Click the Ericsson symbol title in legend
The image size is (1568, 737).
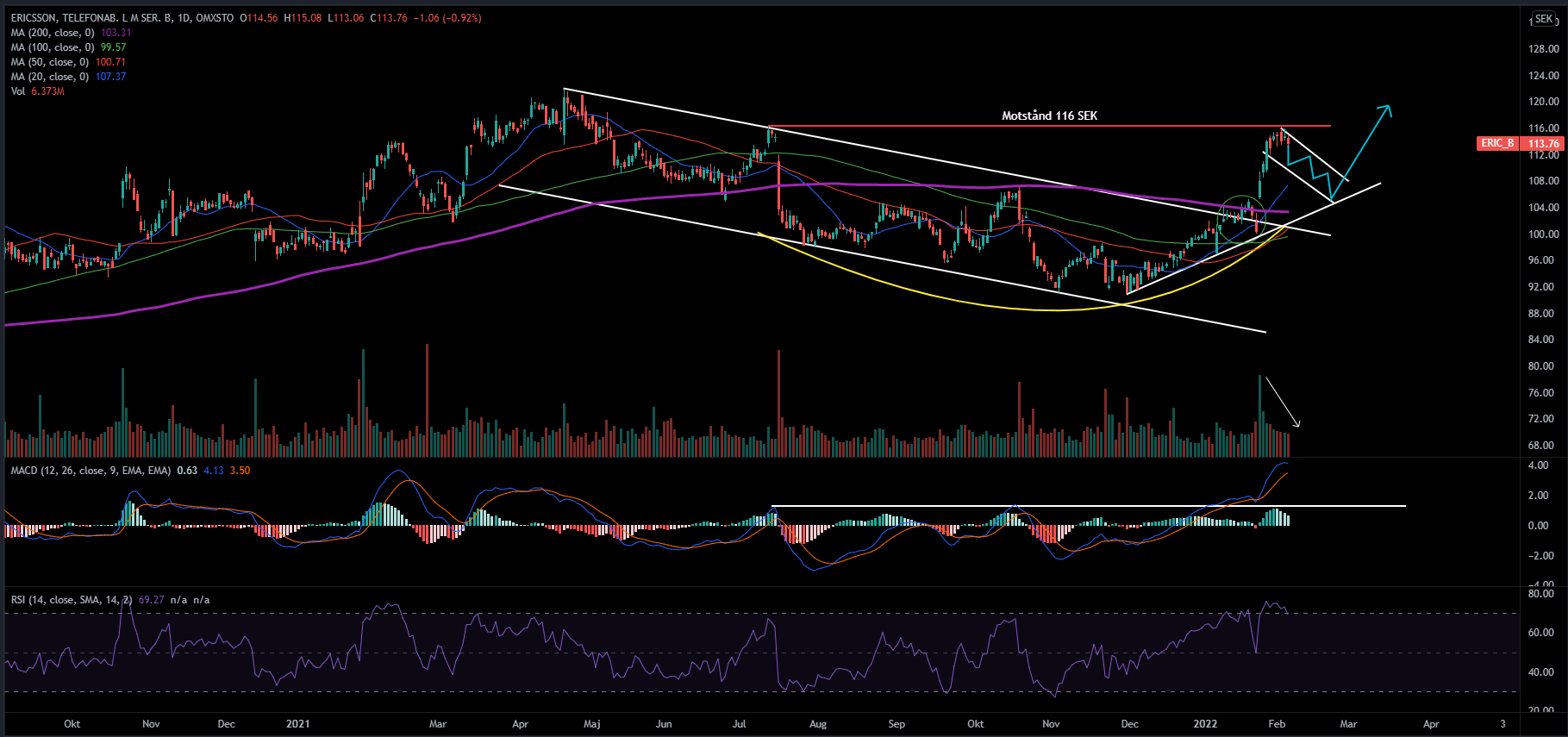pos(122,18)
